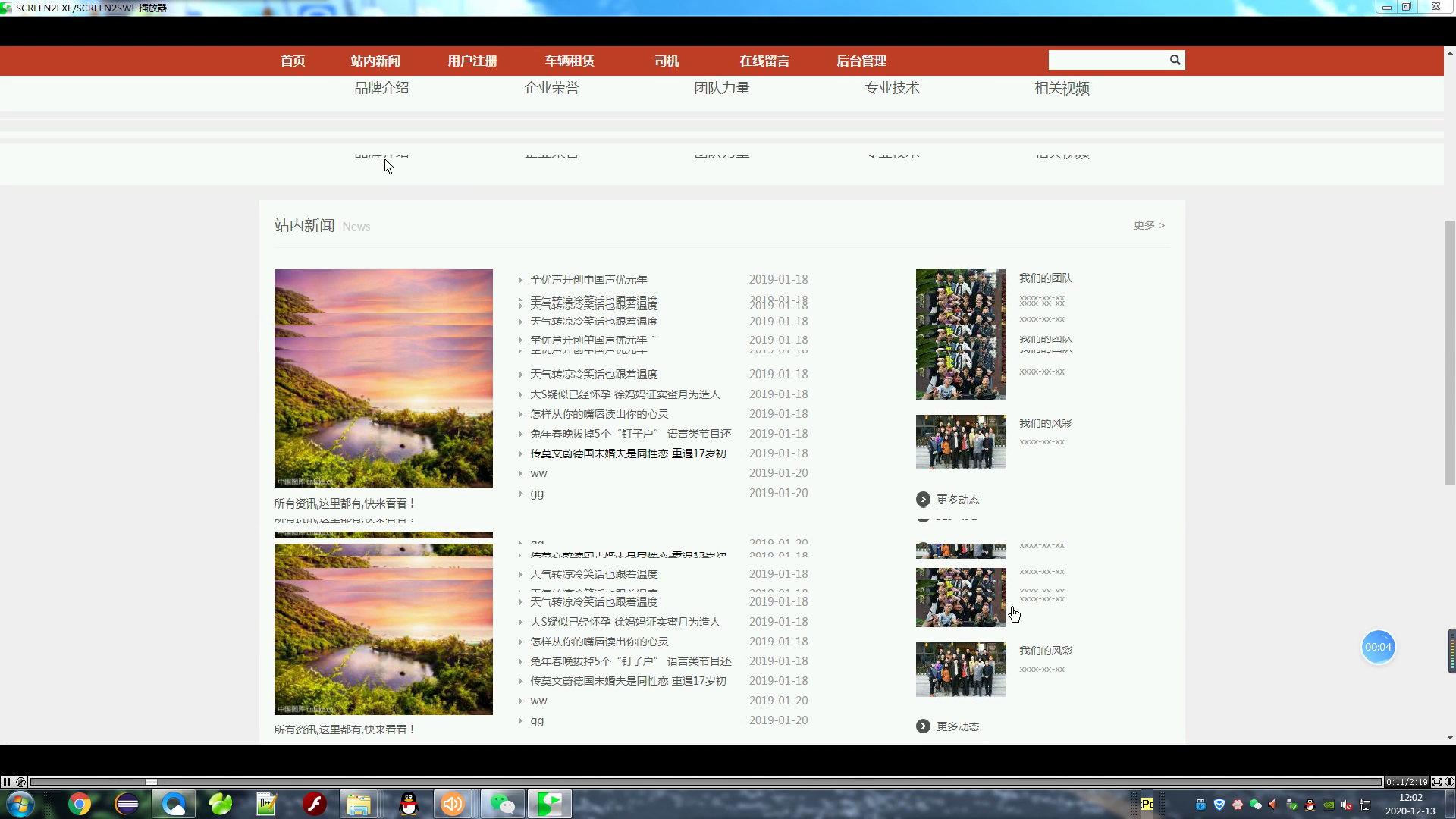Open the upper ww news item

coord(538,473)
